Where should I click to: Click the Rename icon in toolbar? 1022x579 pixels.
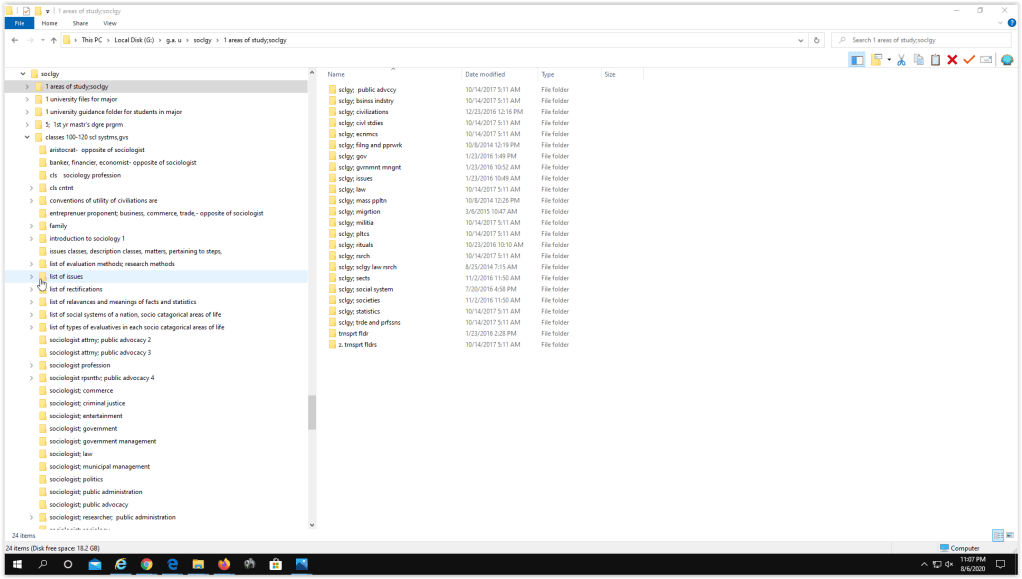coord(986,60)
